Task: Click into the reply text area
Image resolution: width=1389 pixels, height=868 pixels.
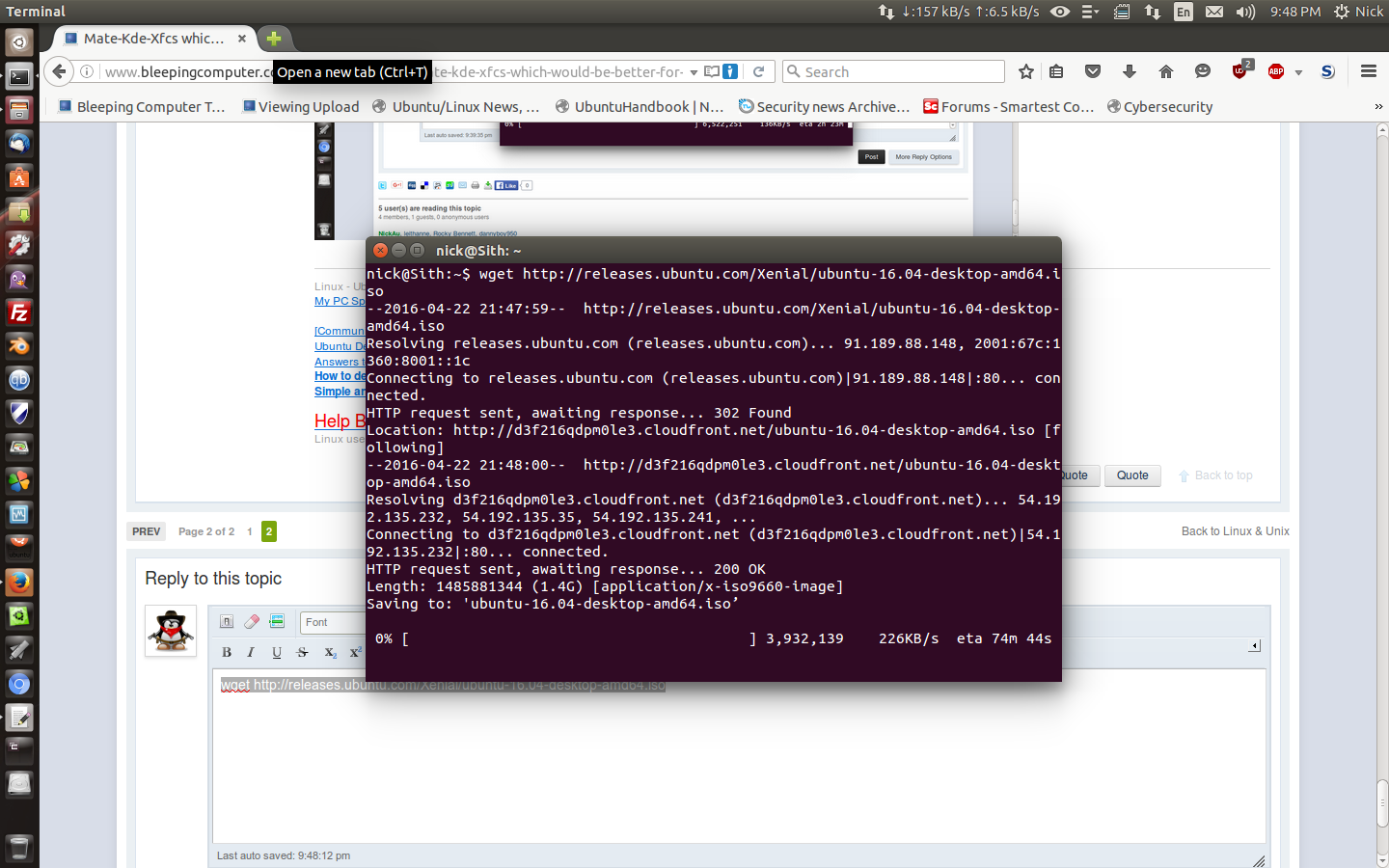Action: click(x=739, y=756)
